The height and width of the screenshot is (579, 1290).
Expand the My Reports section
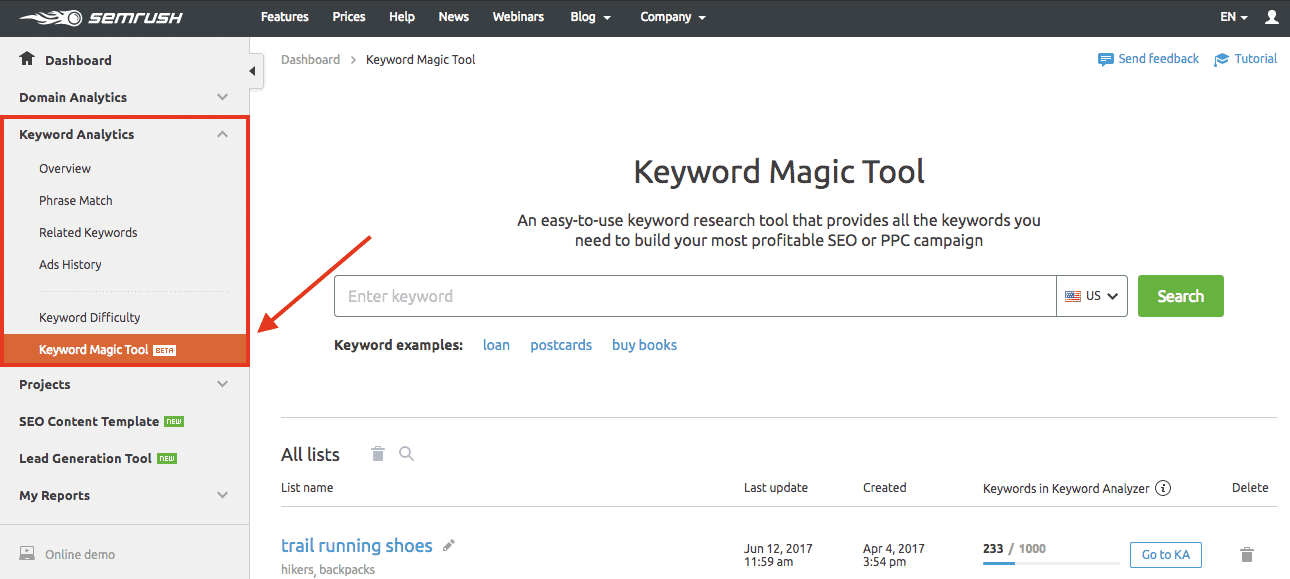(x=222, y=495)
